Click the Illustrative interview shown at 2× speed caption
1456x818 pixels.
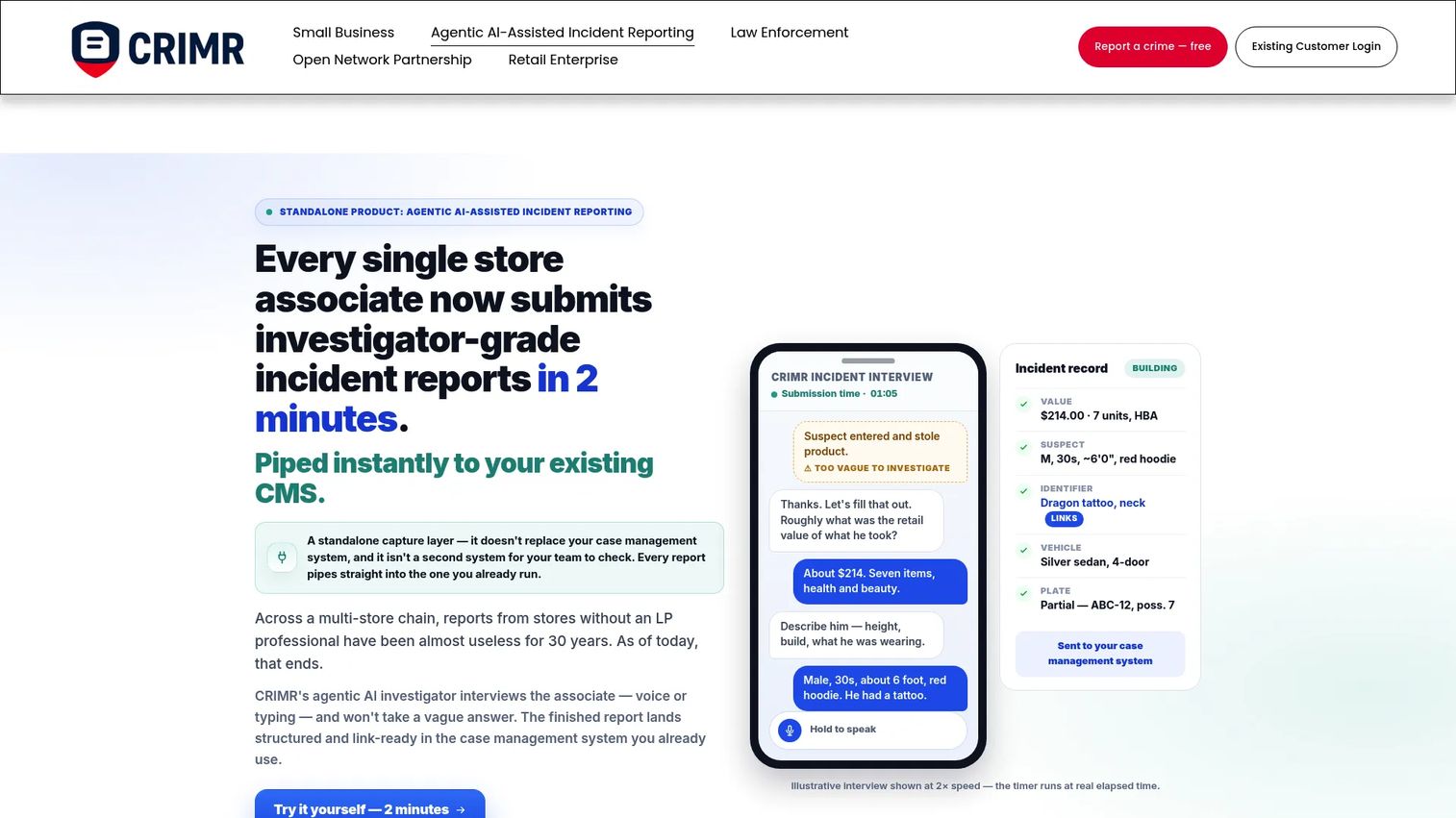[x=975, y=786]
